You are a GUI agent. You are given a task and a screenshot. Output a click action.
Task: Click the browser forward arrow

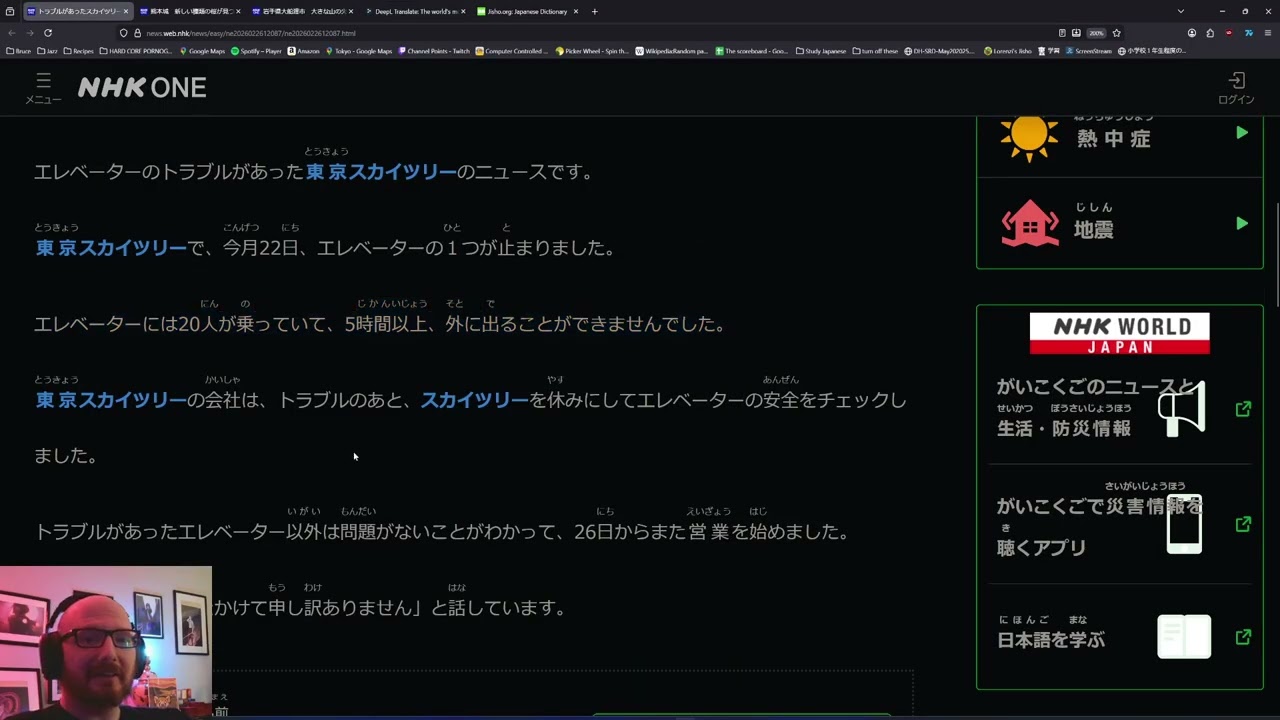[29, 33]
